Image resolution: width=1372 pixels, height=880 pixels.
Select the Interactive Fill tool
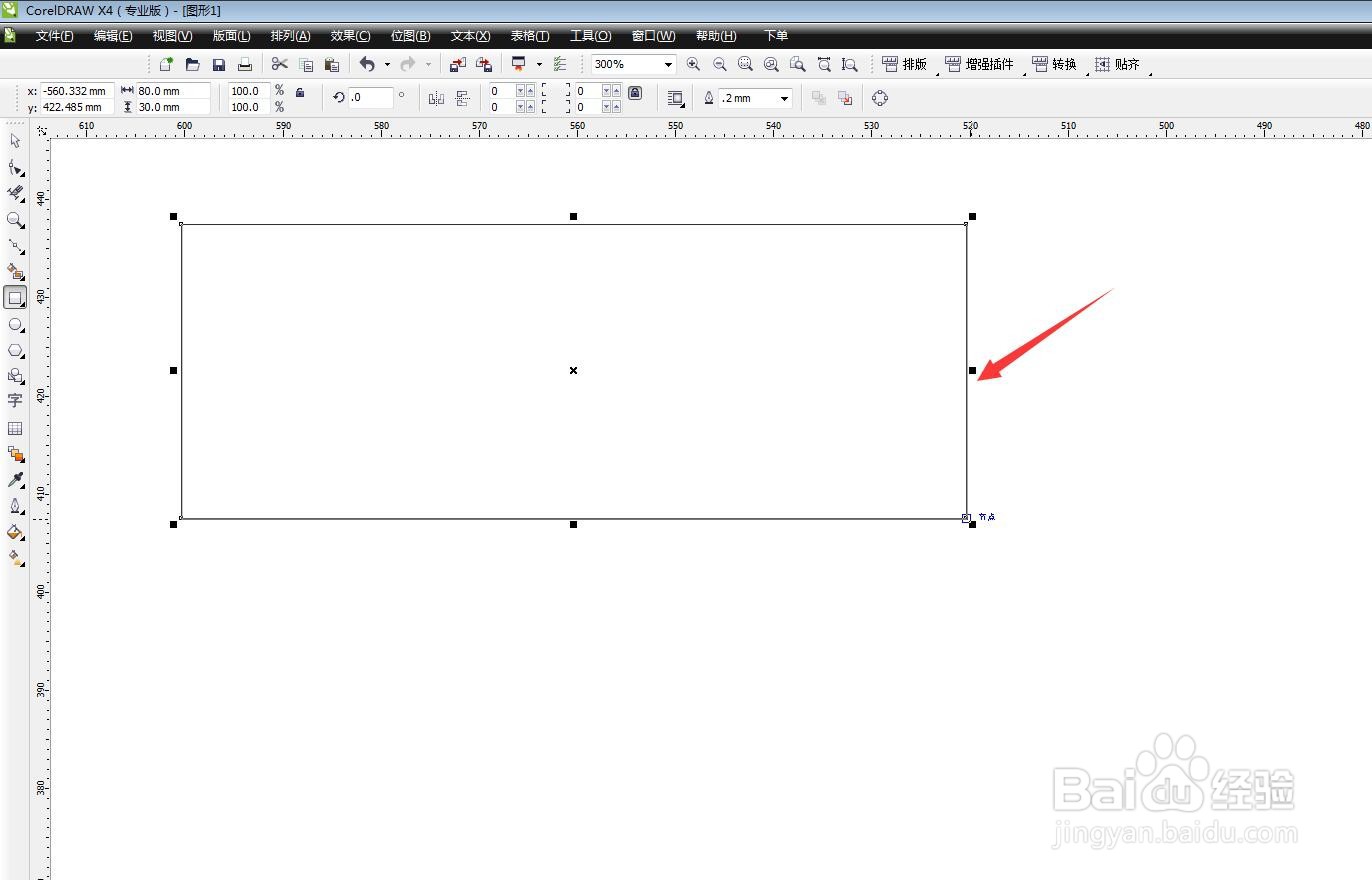[15, 558]
